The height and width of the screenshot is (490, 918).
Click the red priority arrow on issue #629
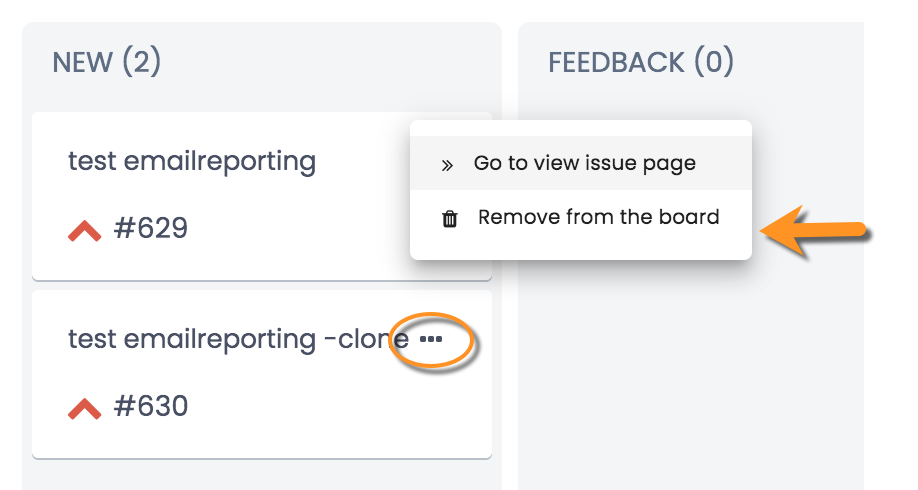click(84, 231)
